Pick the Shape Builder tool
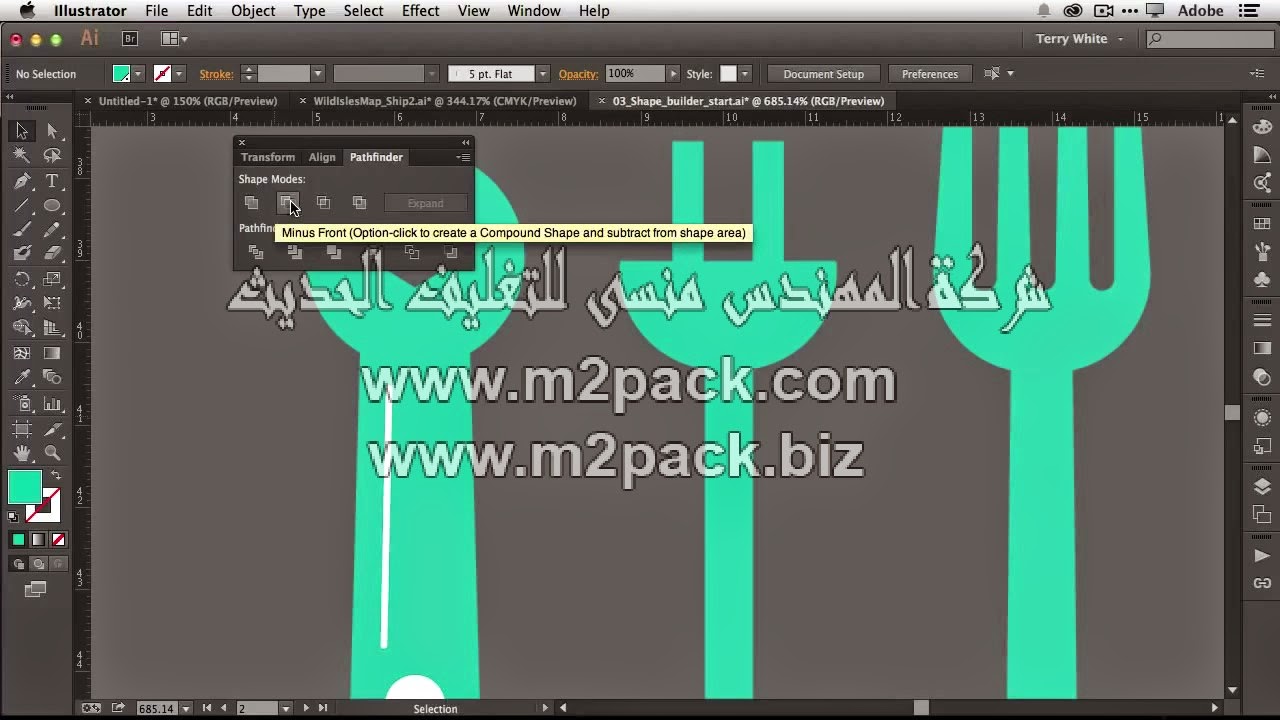 [x=22, y=329]
